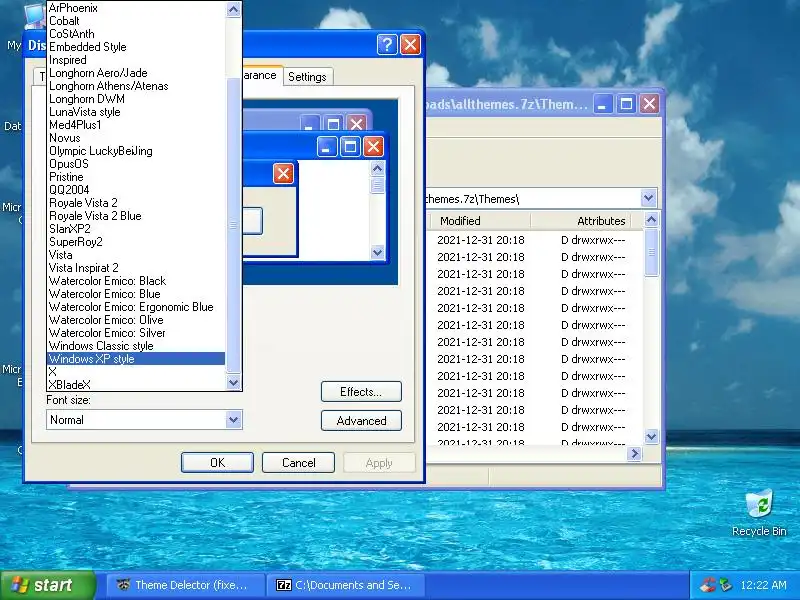The image size is (800, 600).
Task: Pick Longhorn DWM from the list
Action: [136, 99]
